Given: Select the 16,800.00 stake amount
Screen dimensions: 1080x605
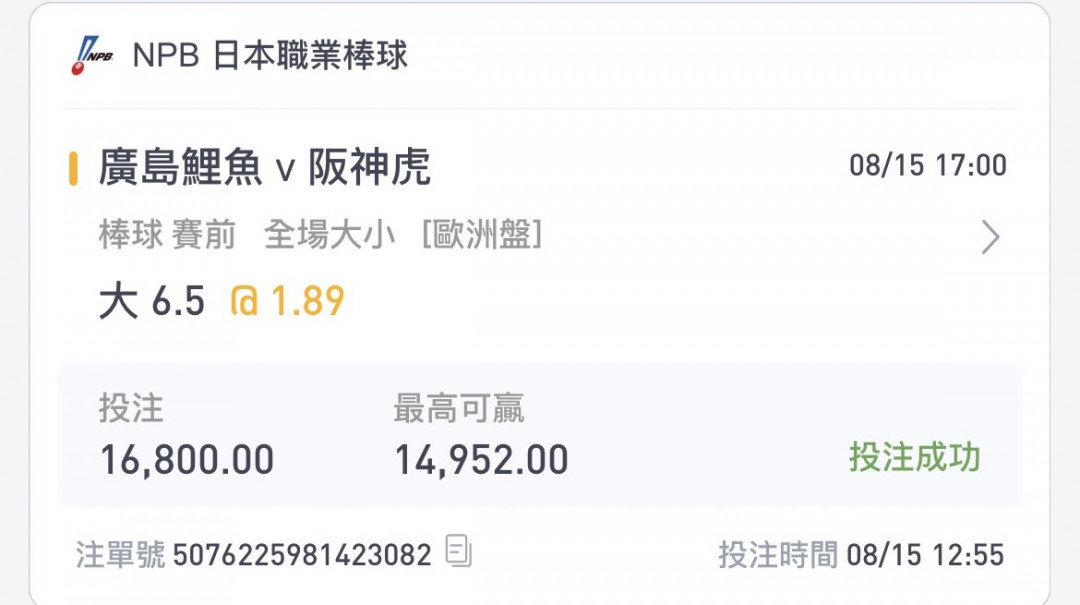Looking at the screenshot, I should tap(187, 460).
